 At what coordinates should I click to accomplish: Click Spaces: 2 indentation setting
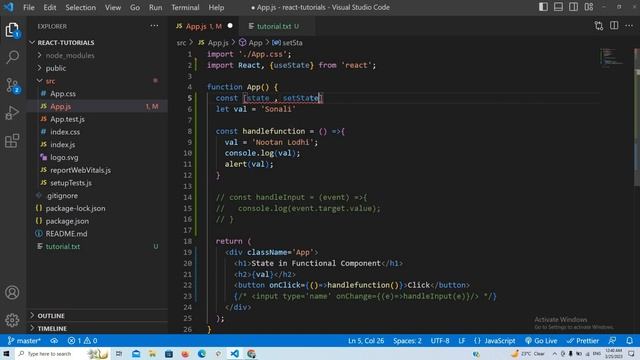click(x=407, y=341)
